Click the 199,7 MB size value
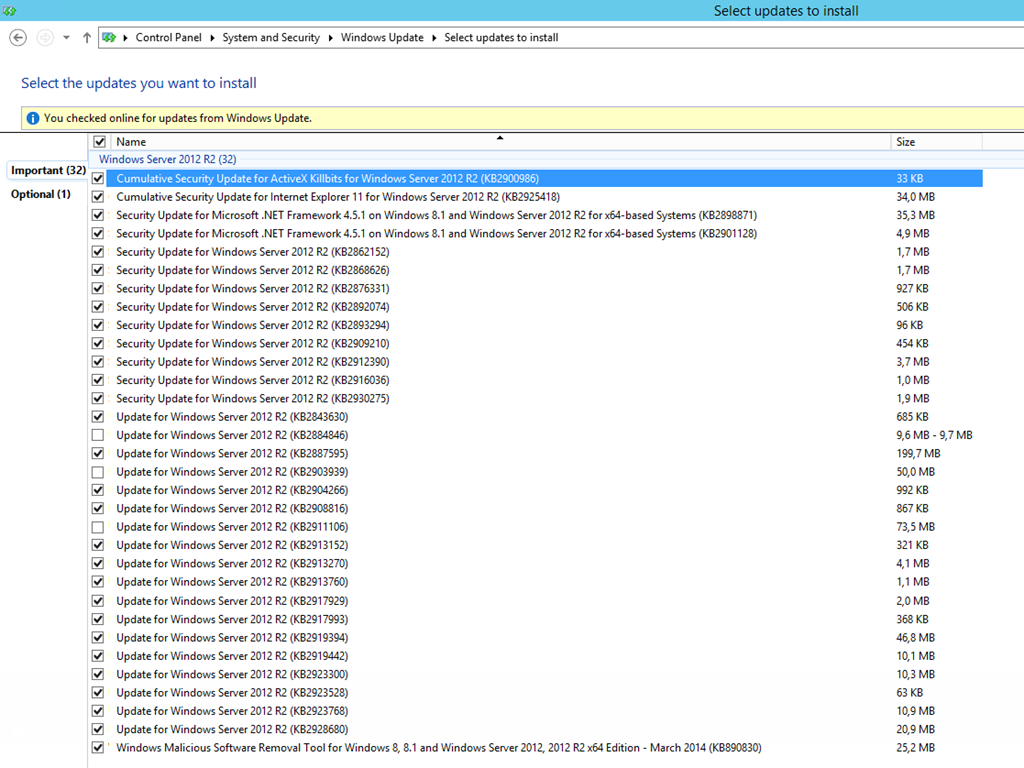The width and height of the screenshot is (1024, 768). click(x=918, y=453)
